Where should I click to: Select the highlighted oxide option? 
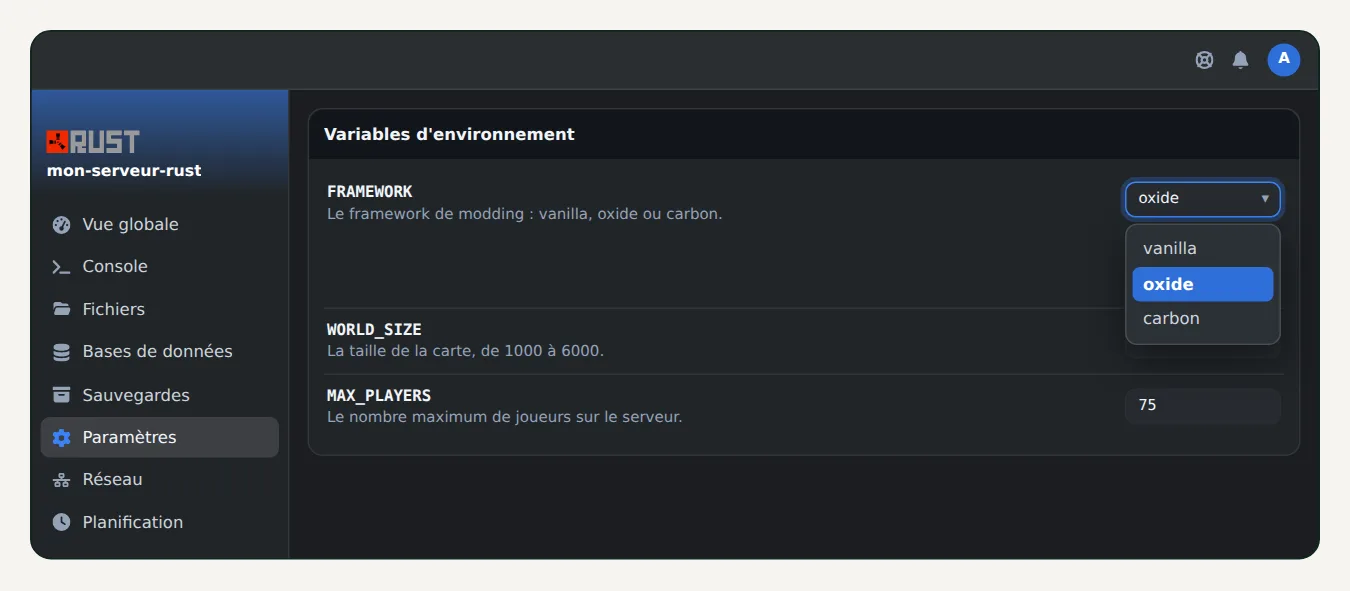click(x=1203, y=284)
